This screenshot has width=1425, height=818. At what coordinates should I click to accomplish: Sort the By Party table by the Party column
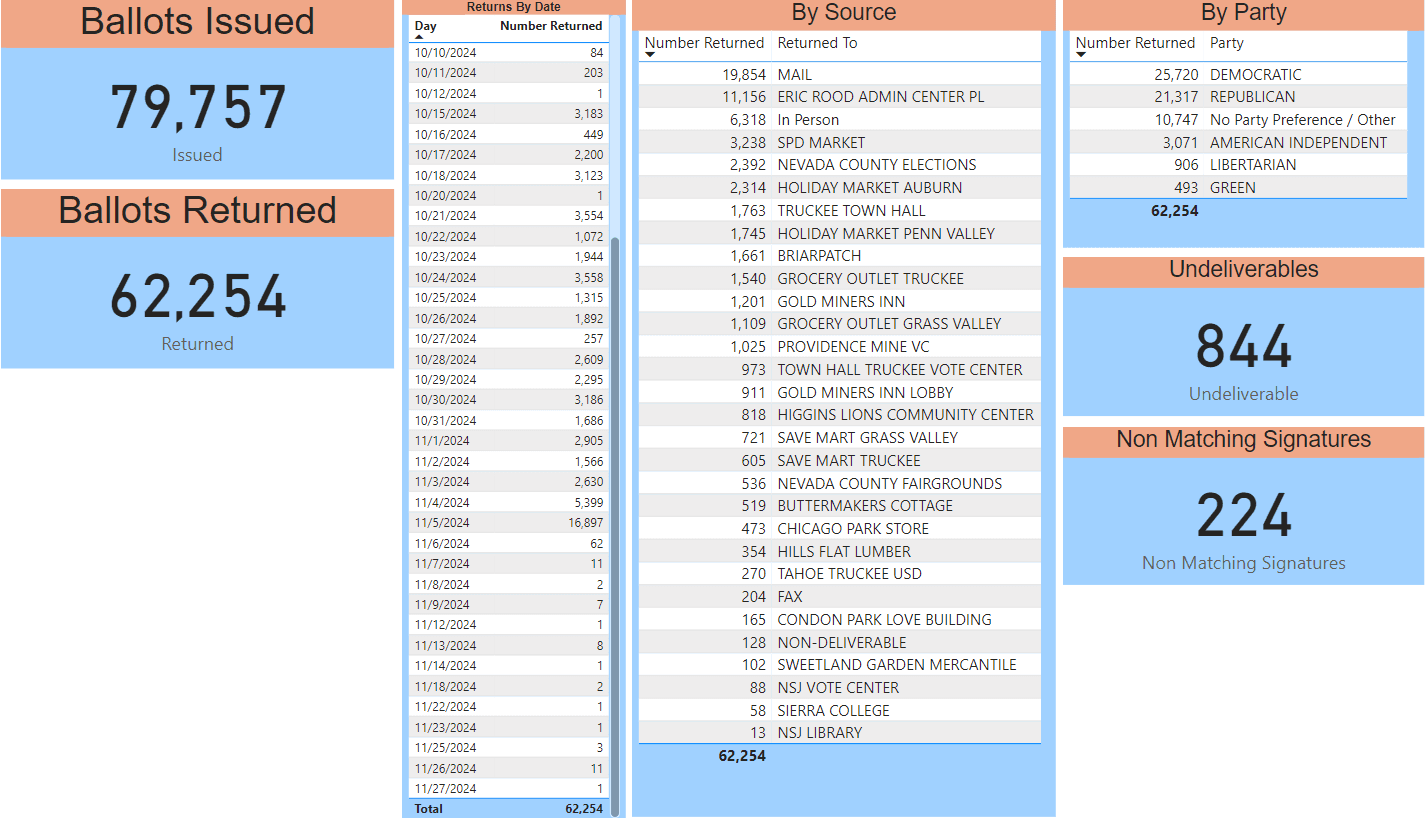pyautogui.click(x=1226, y=43)
